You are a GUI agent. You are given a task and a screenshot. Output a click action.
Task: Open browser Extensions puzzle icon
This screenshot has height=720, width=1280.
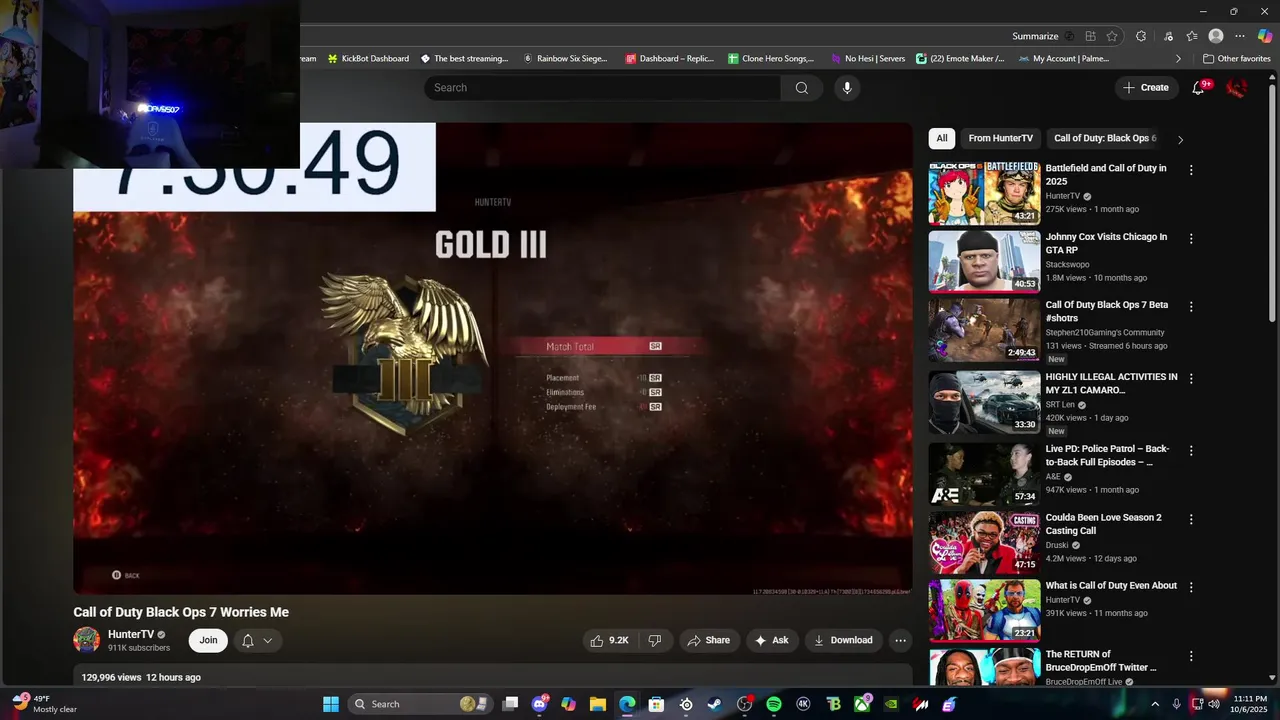(x=1141, y=36)
